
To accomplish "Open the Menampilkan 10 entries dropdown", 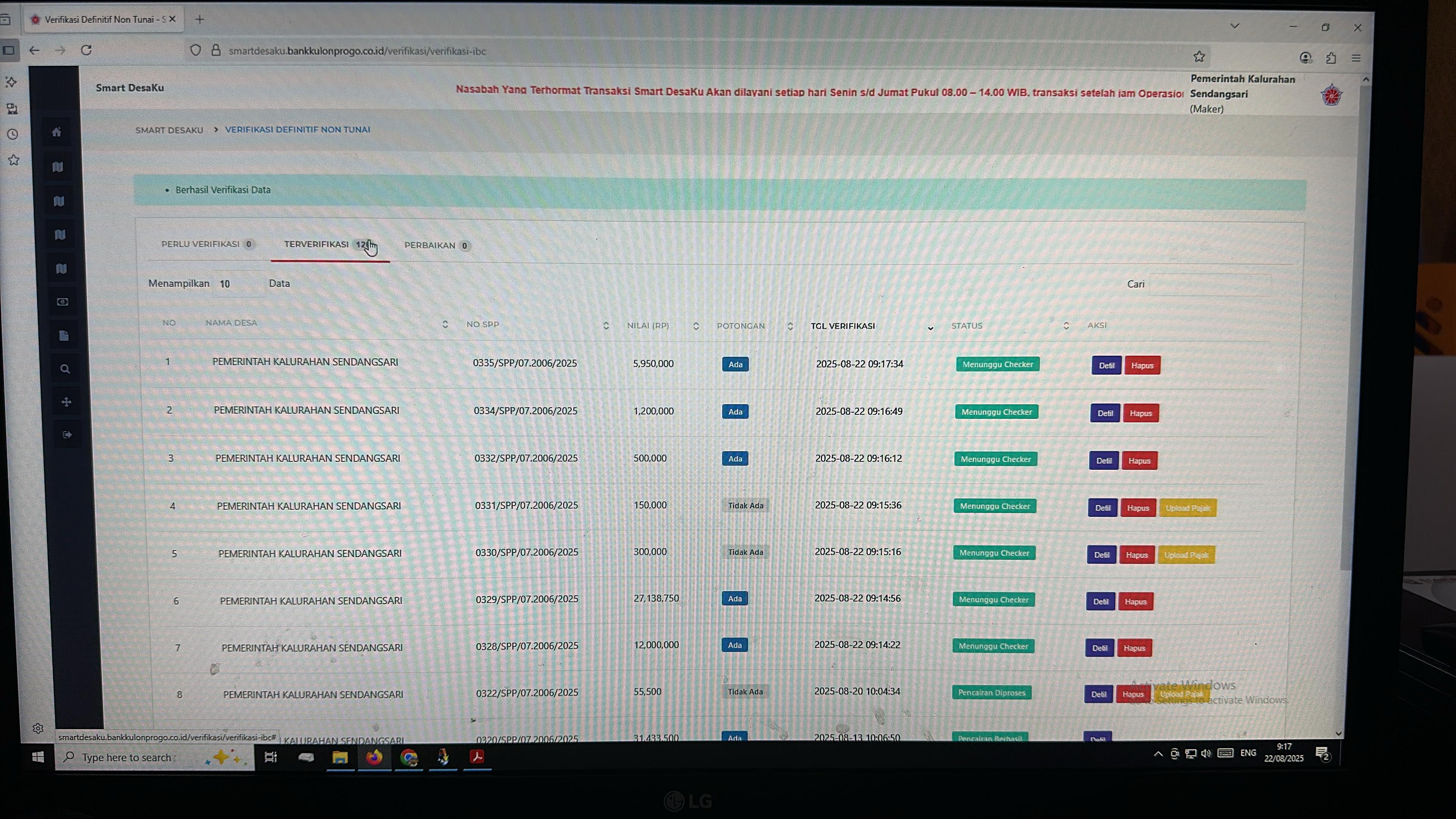I will pos(238,284).
